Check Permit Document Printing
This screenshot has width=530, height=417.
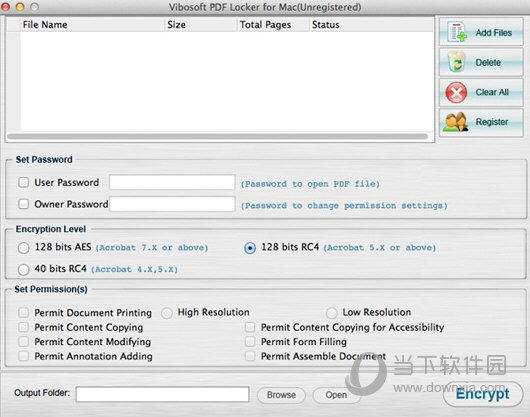point(23,313)
